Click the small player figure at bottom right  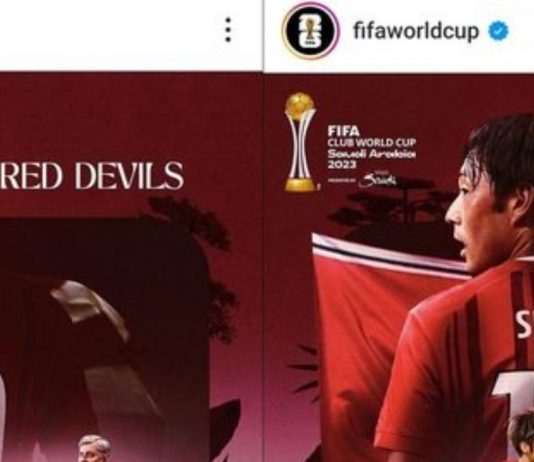(x=523, y=439)
